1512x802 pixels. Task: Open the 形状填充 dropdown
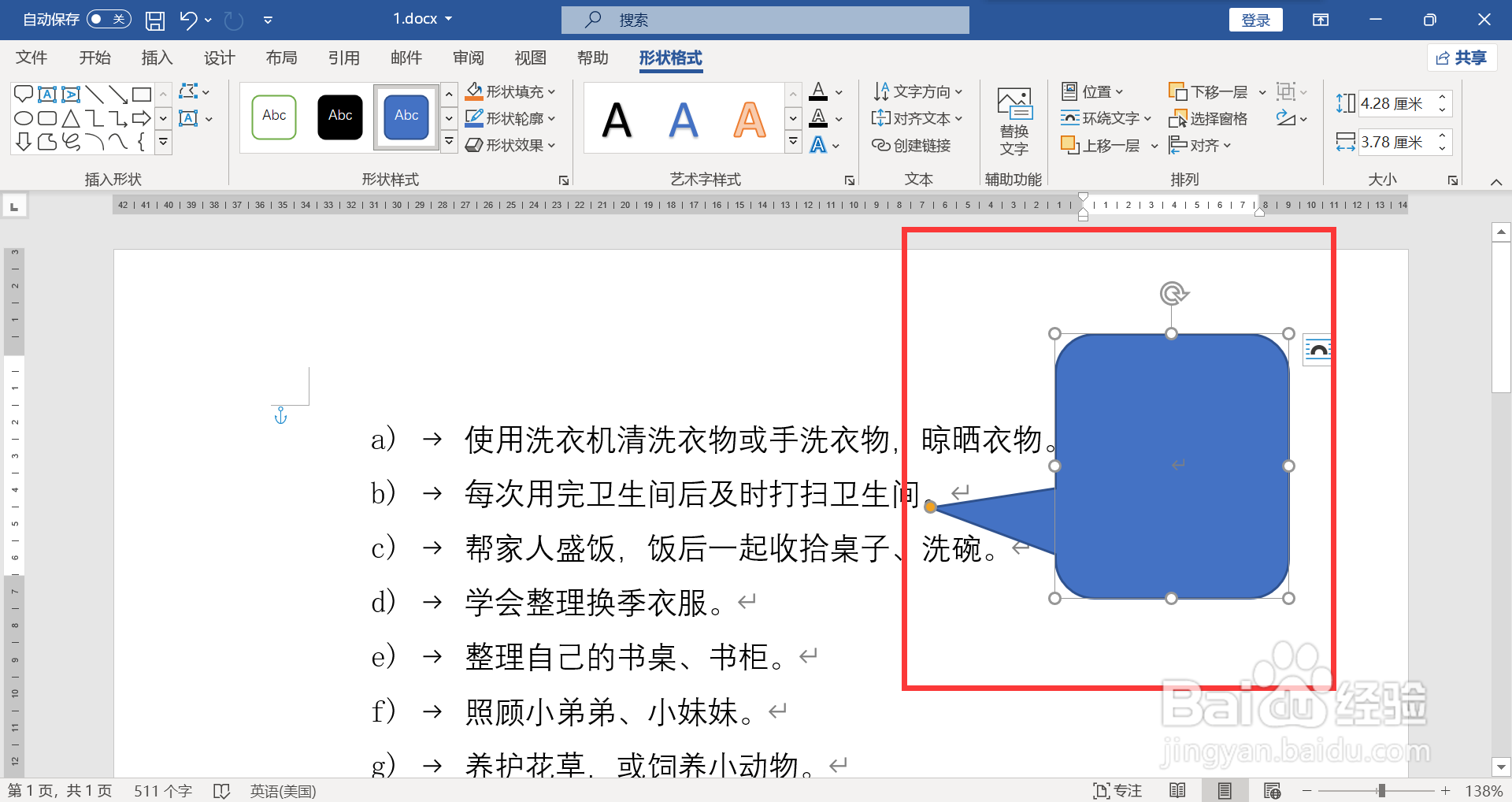tap(510, 91)
